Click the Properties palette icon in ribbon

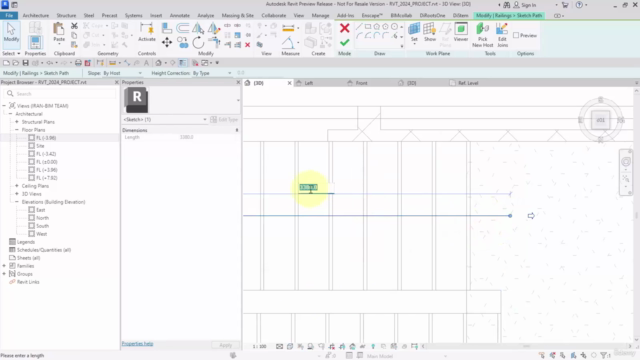coord(35,42)
